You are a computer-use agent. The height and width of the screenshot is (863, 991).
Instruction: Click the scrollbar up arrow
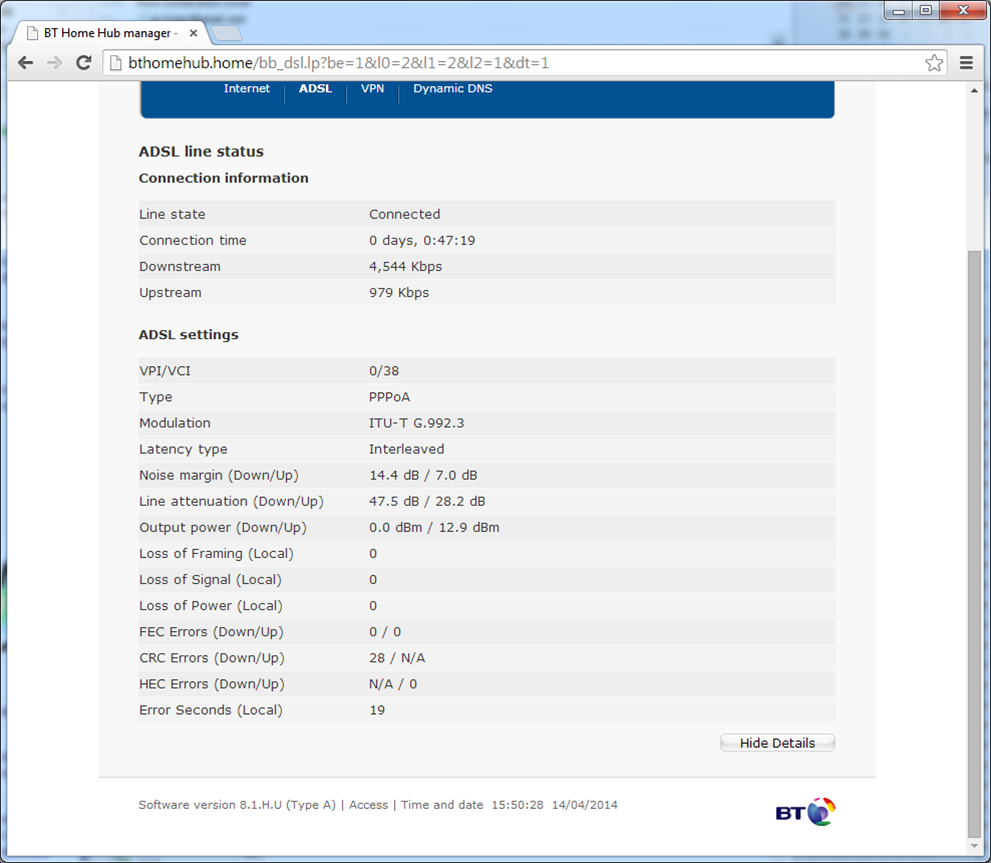974,91
